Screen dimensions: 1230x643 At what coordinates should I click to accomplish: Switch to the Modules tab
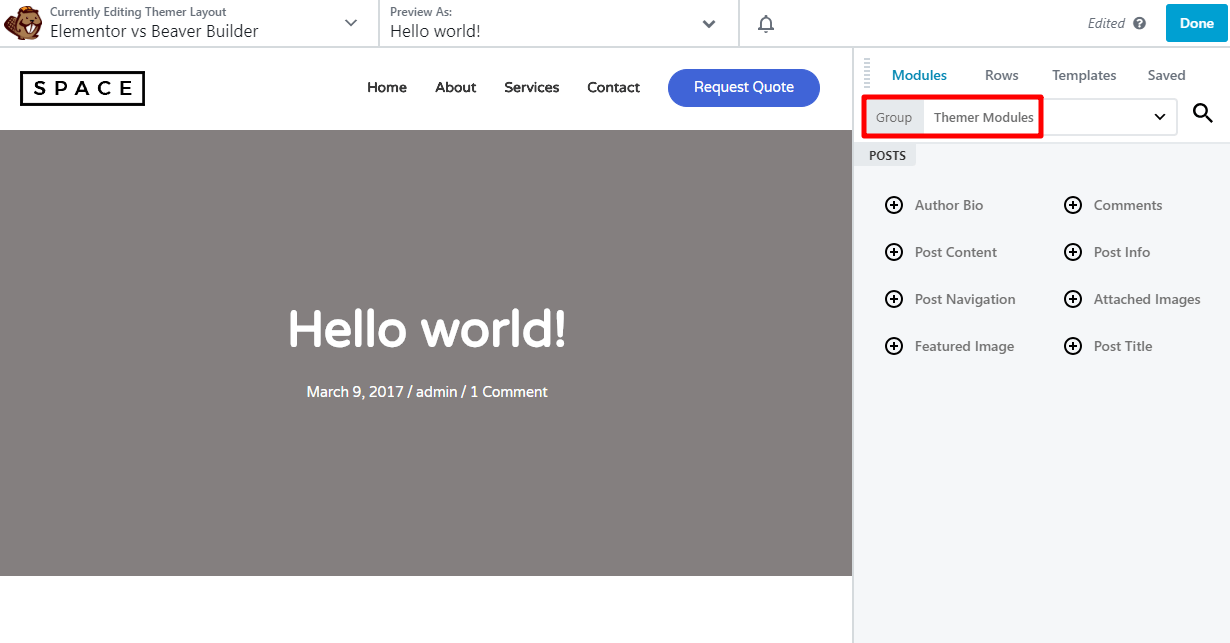point(919,75)
